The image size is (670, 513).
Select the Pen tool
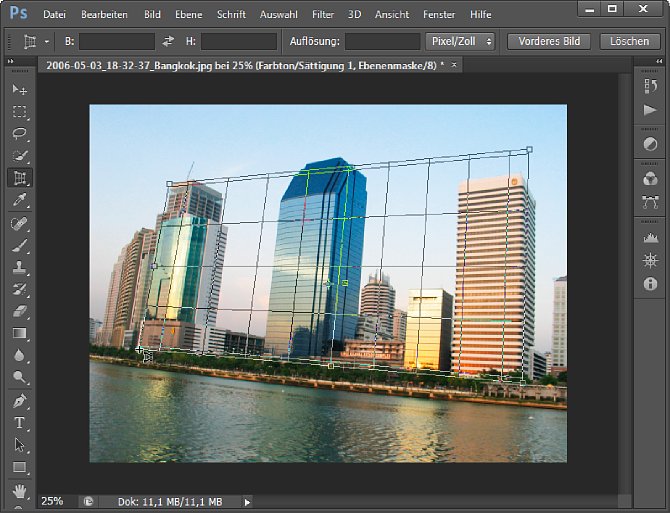tap(19, 401)
